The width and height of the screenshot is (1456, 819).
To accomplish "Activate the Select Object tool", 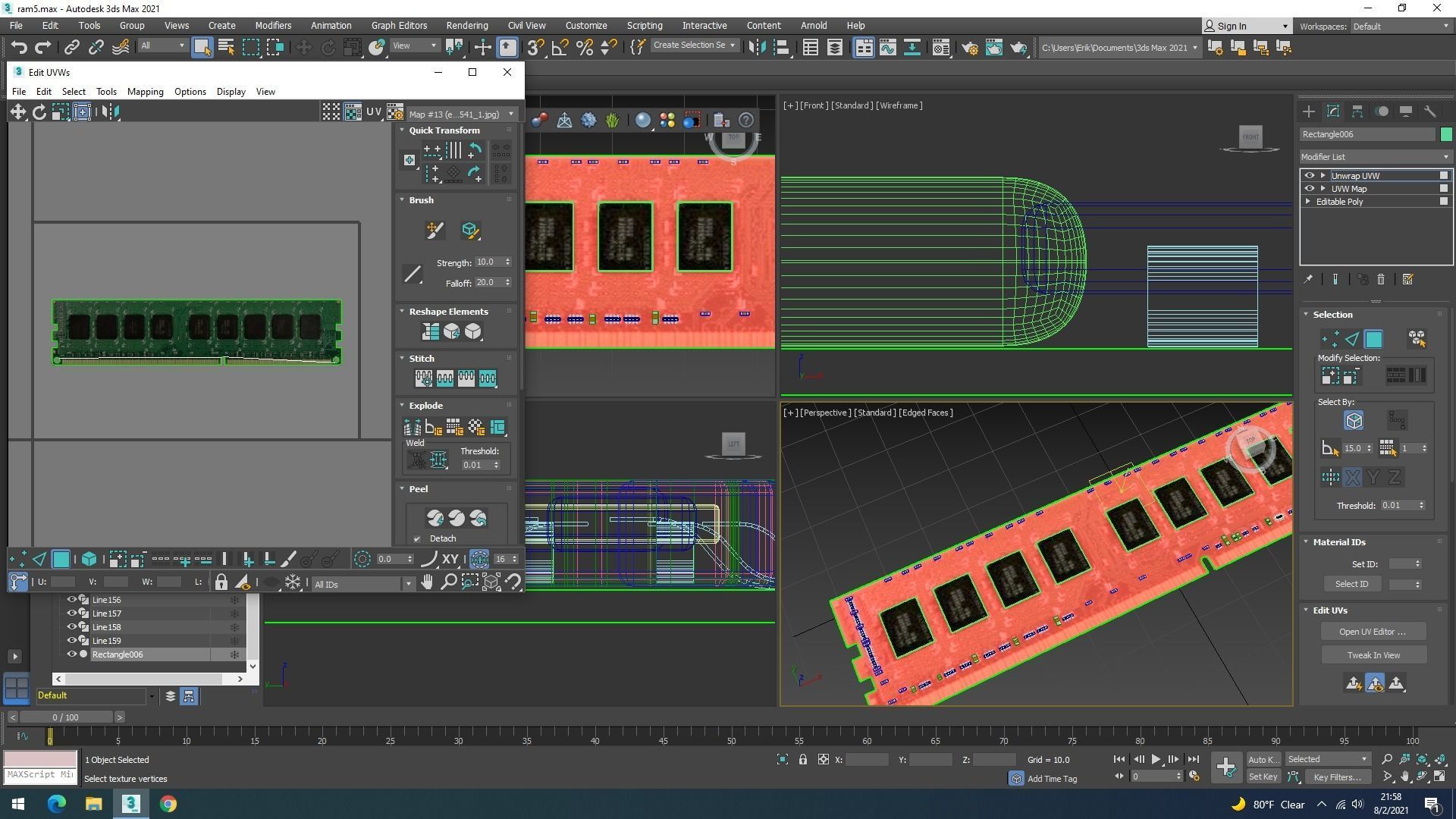I will 202,47.
